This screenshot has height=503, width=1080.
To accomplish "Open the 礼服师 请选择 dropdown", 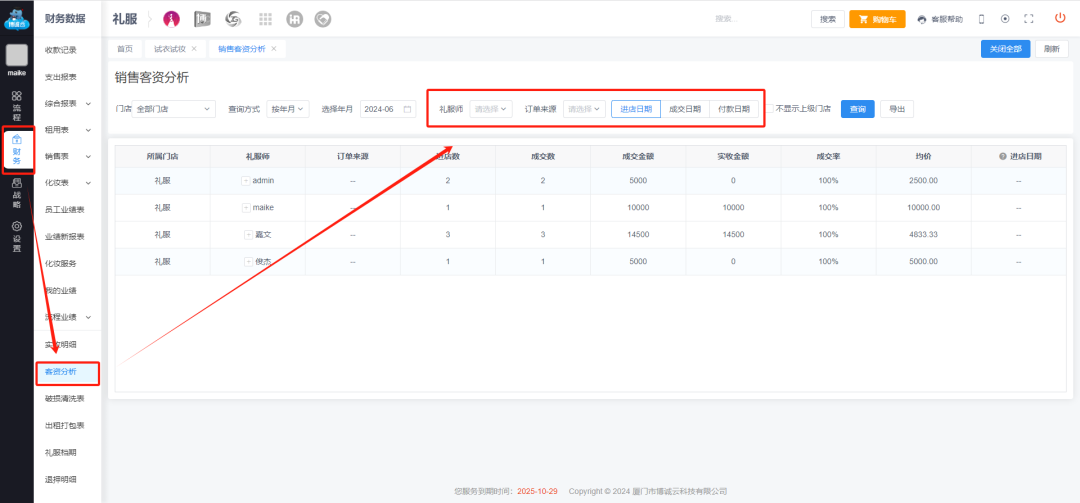I will (x=491, y=109).
